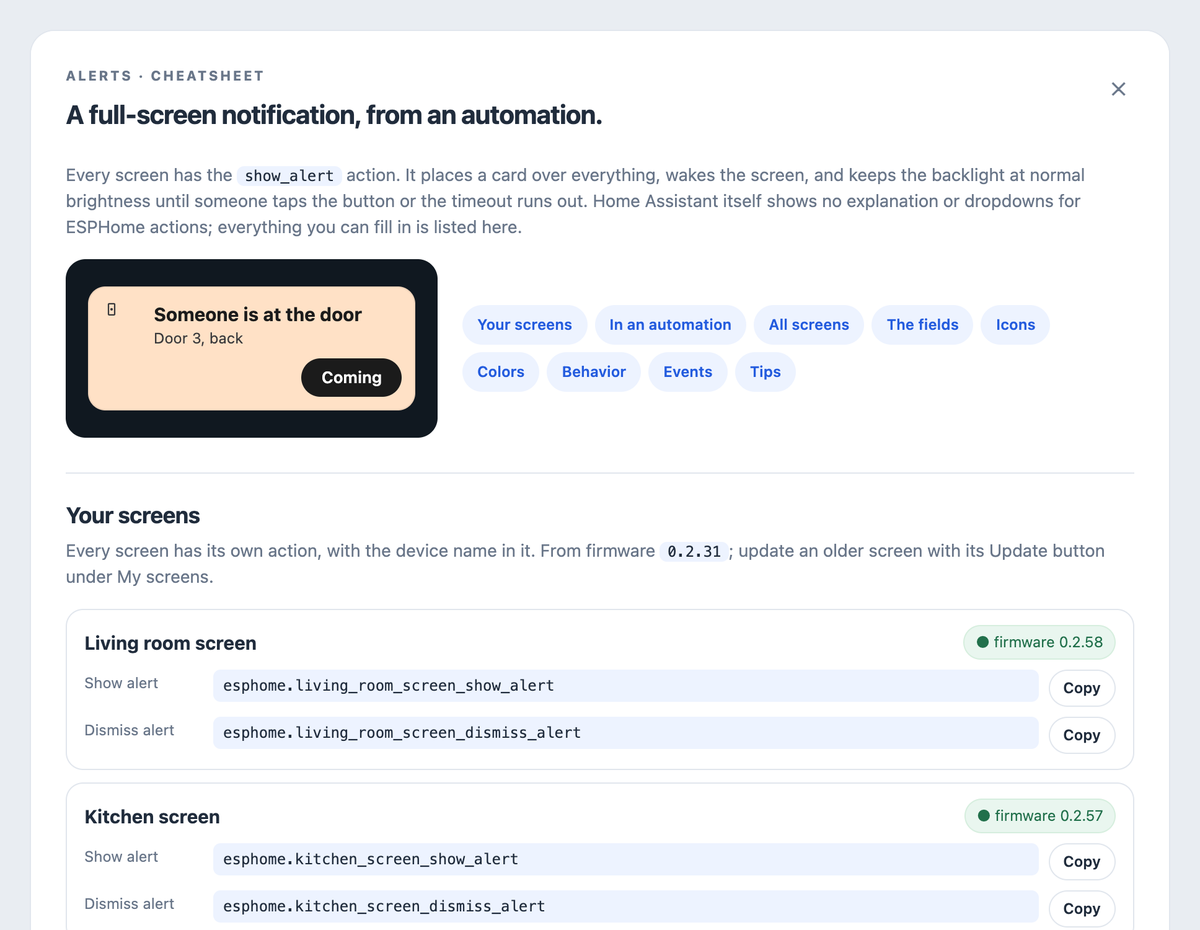
Task: Click esphome.kitchen_screen_show_alert code field
Action: [626, 859]
